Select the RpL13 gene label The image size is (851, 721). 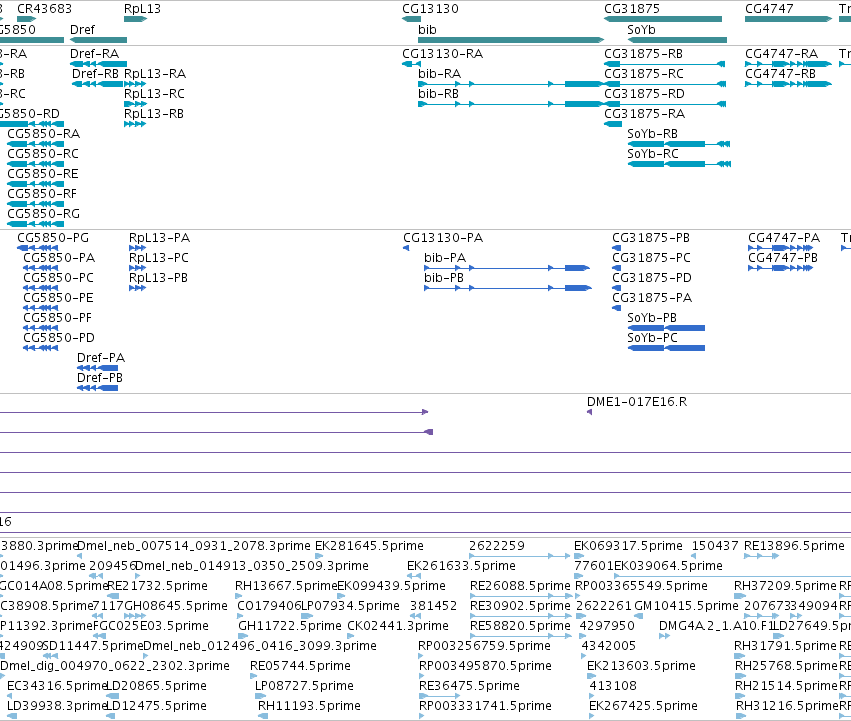[x=142, y=9]
